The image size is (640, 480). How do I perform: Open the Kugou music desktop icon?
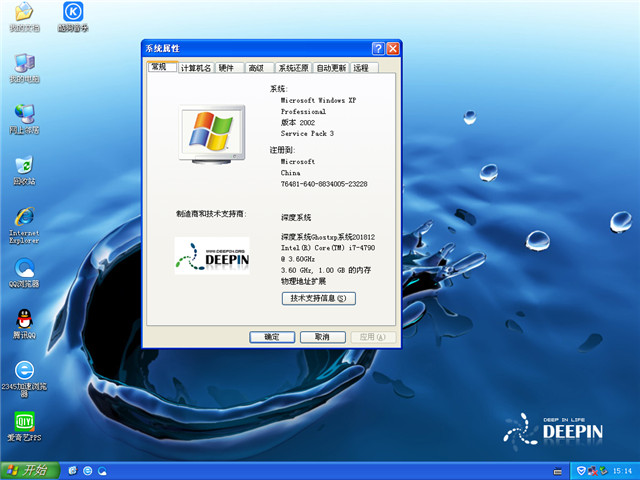point(73,16)
